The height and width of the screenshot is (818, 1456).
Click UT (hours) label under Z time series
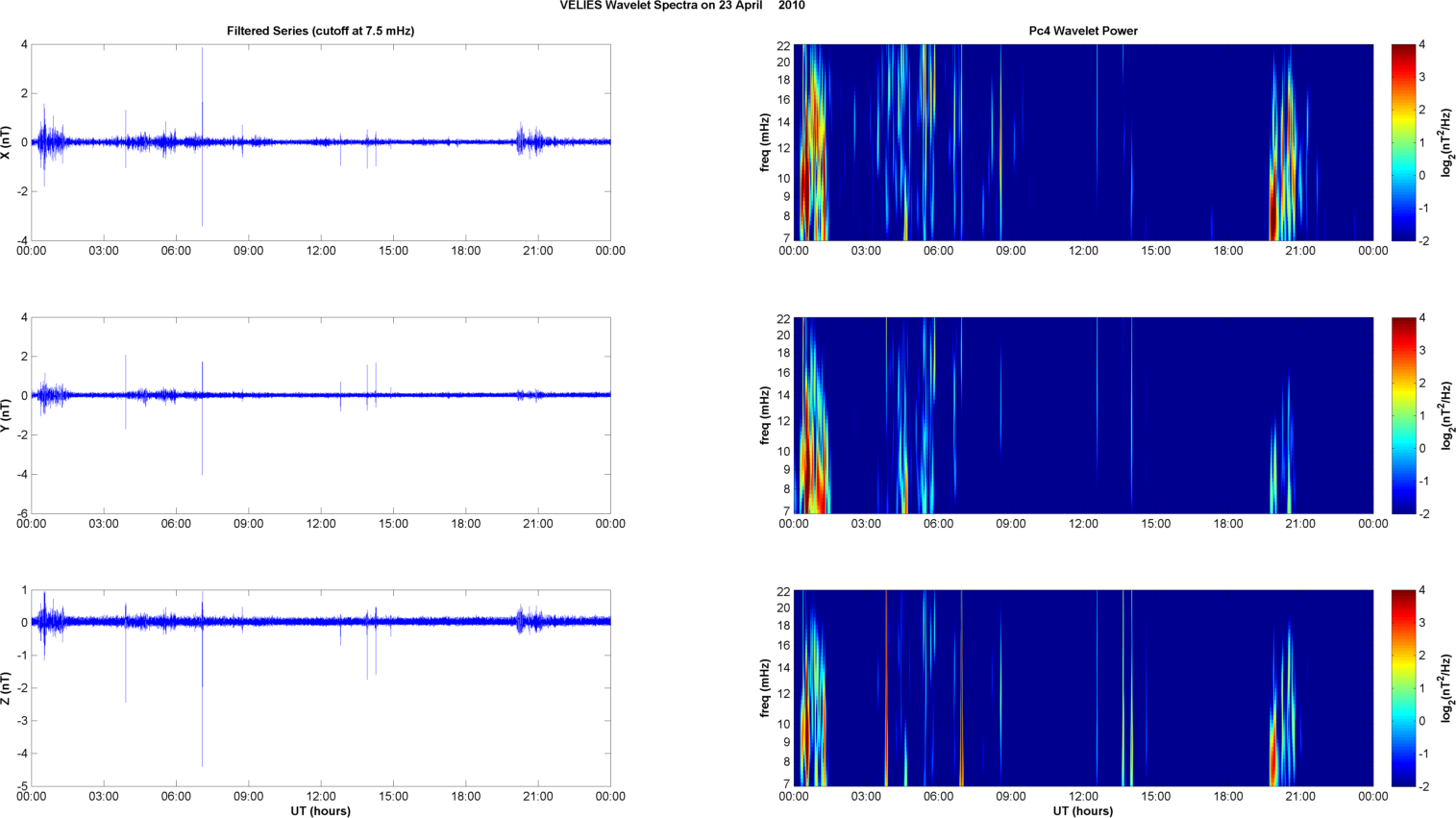[x=320, y=811]
